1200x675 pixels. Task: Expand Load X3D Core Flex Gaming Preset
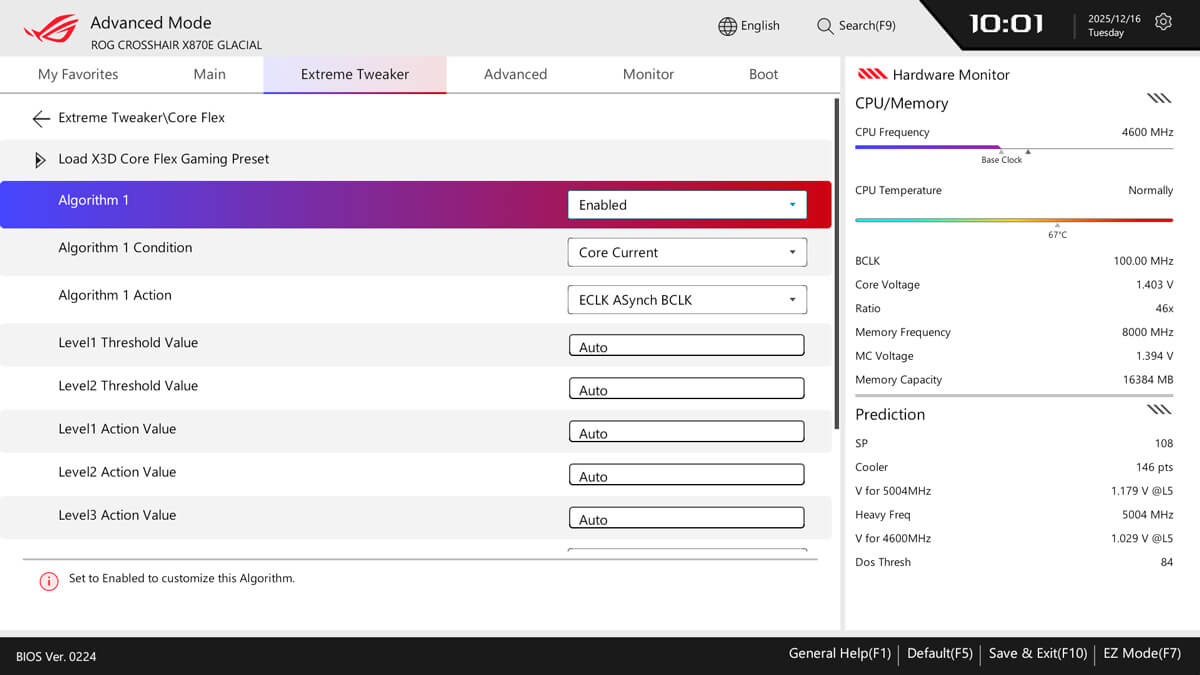coord(41,160)
